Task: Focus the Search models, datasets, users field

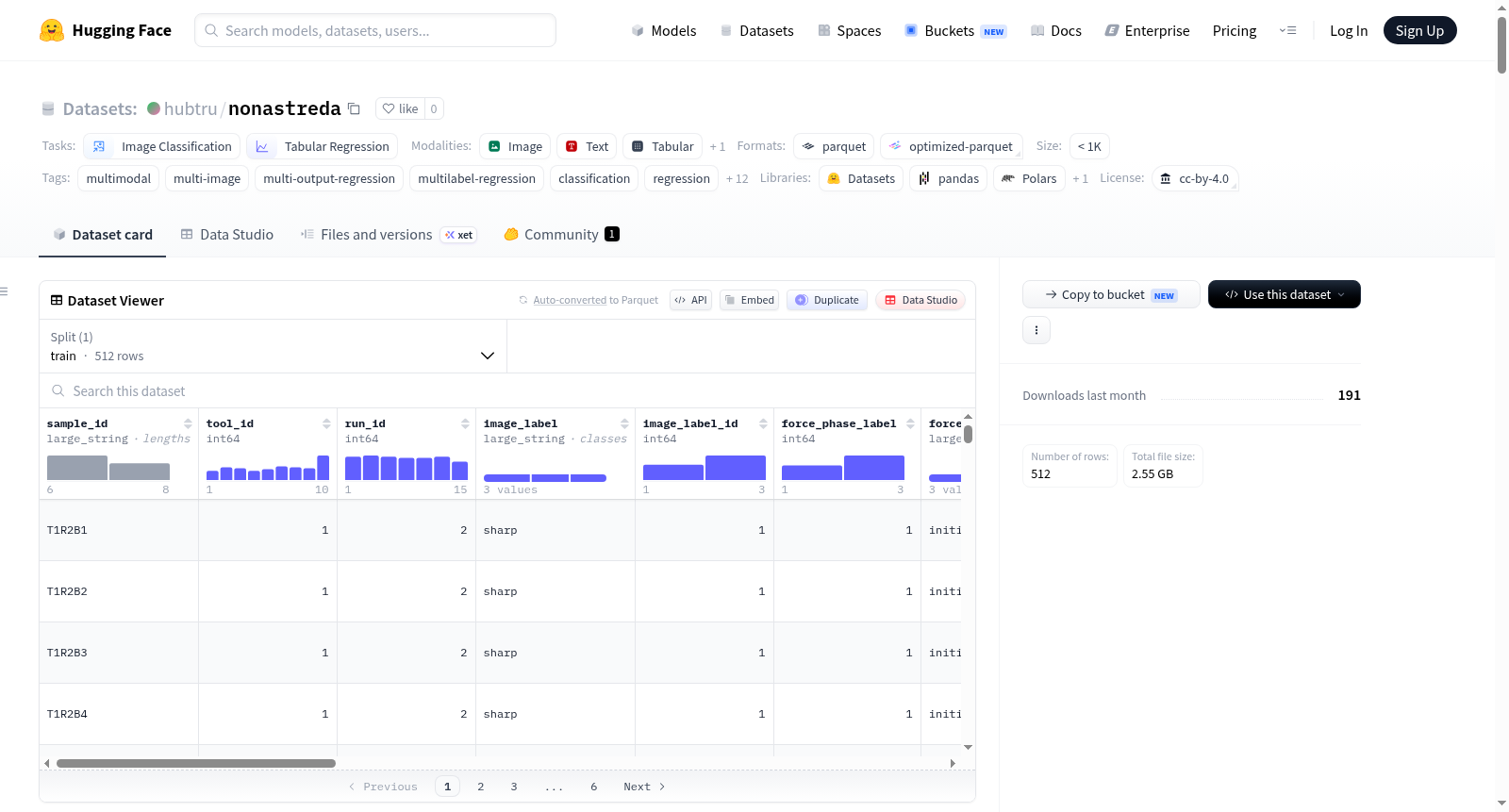Action: (x=375, y=30)
